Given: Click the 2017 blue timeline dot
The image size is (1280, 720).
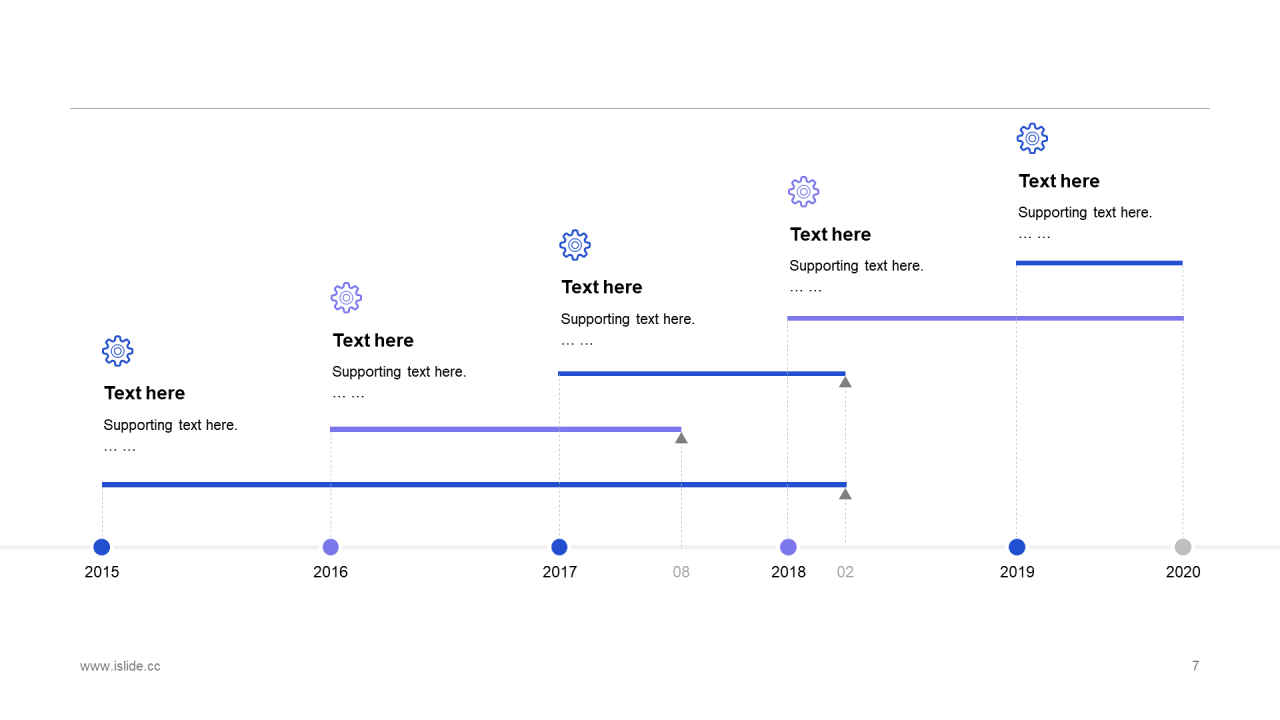Looking at the screenshot, I should point(559,547).
